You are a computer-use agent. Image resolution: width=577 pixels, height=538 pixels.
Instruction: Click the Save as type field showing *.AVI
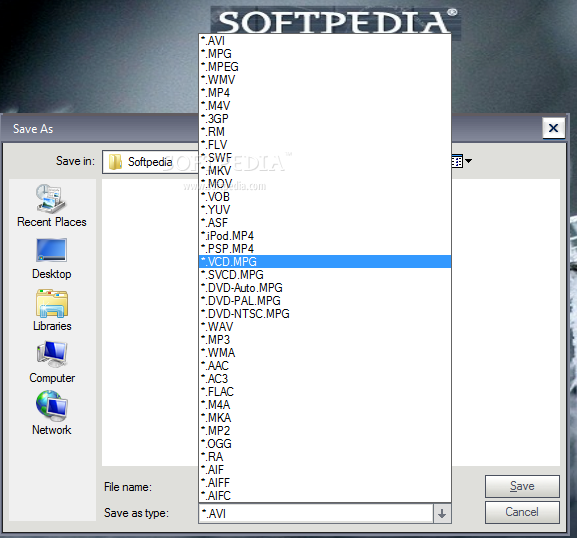tap(316, 513)
